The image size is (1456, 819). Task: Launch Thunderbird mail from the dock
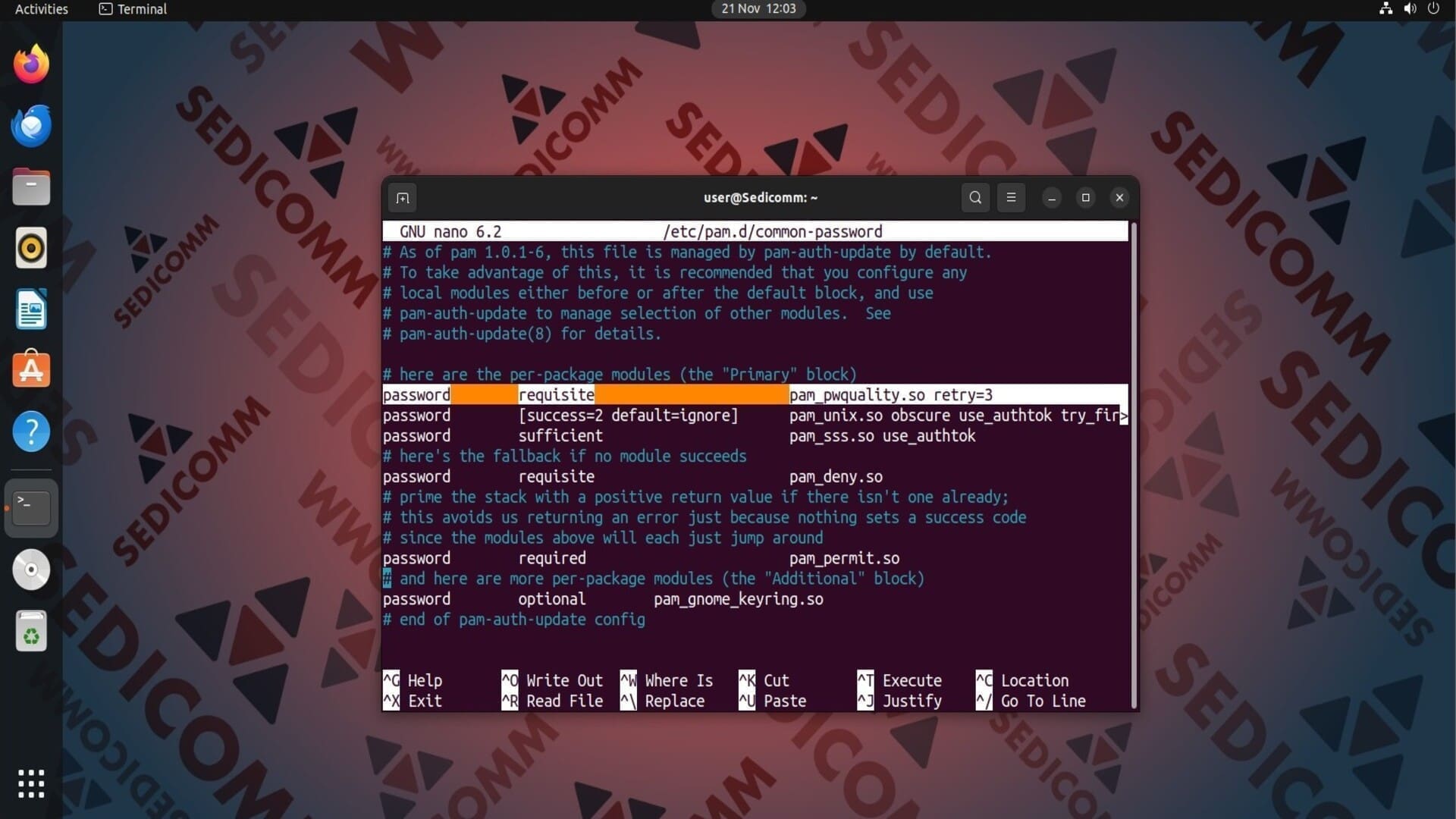[31, 125]
